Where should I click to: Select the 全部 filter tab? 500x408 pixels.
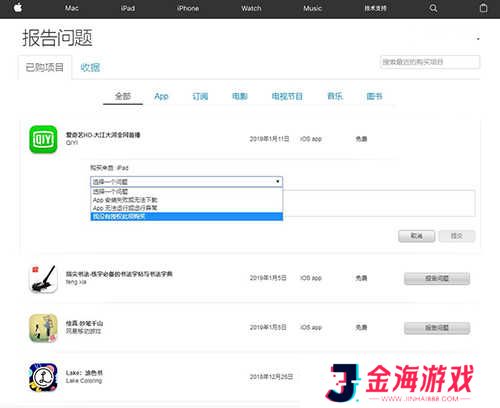click(x=123, y=96)
